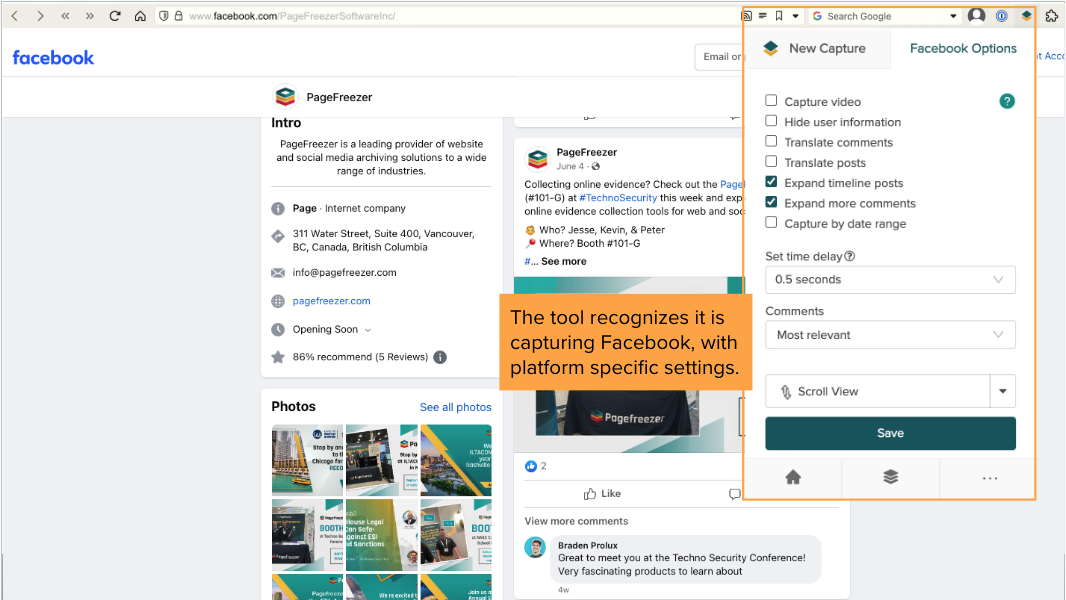Open the time delay dropdown showing 0.5 seconds
The height and width of the screenshot is (600, 1066).
click(890, 280)
